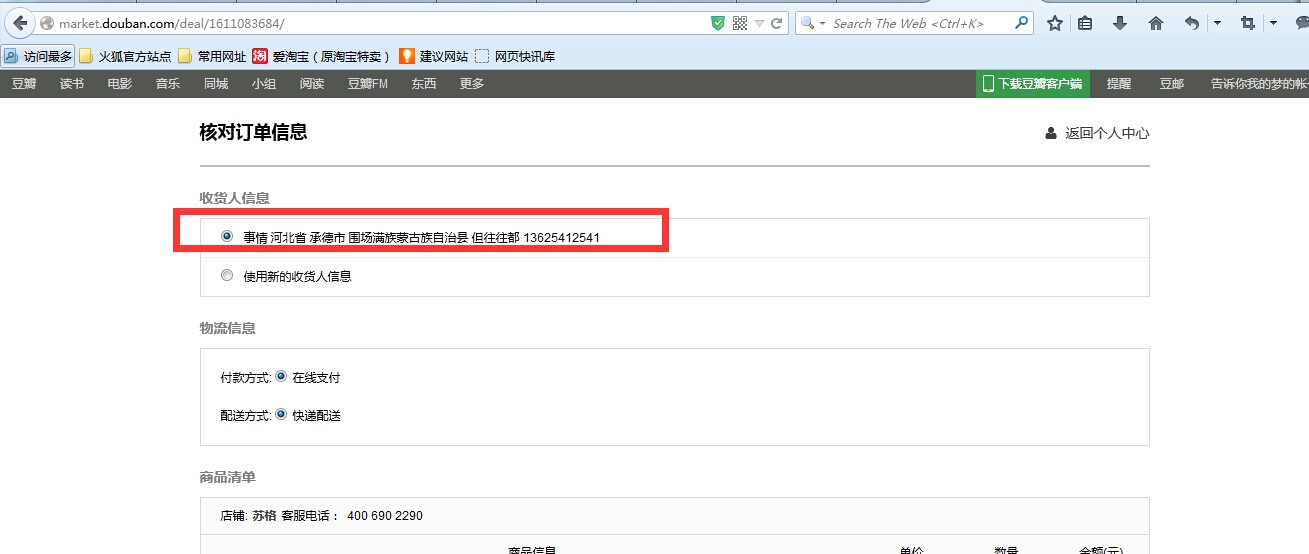The width and height of the screenshot is (1309, 554).
Task: Open 豆瓣FM in site navigation
Action: (367, 84)
